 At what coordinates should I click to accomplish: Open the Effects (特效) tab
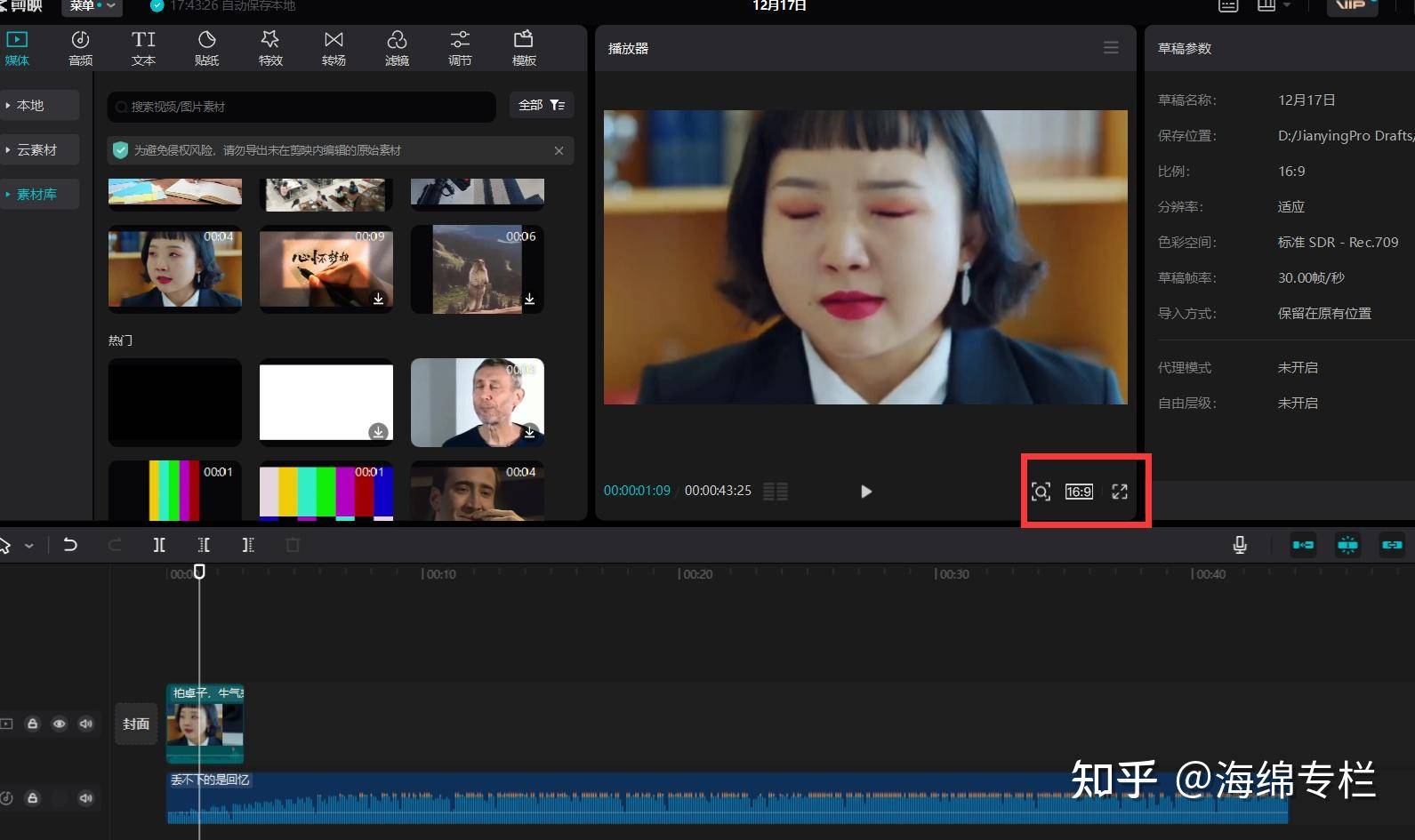tap(270, 48)
